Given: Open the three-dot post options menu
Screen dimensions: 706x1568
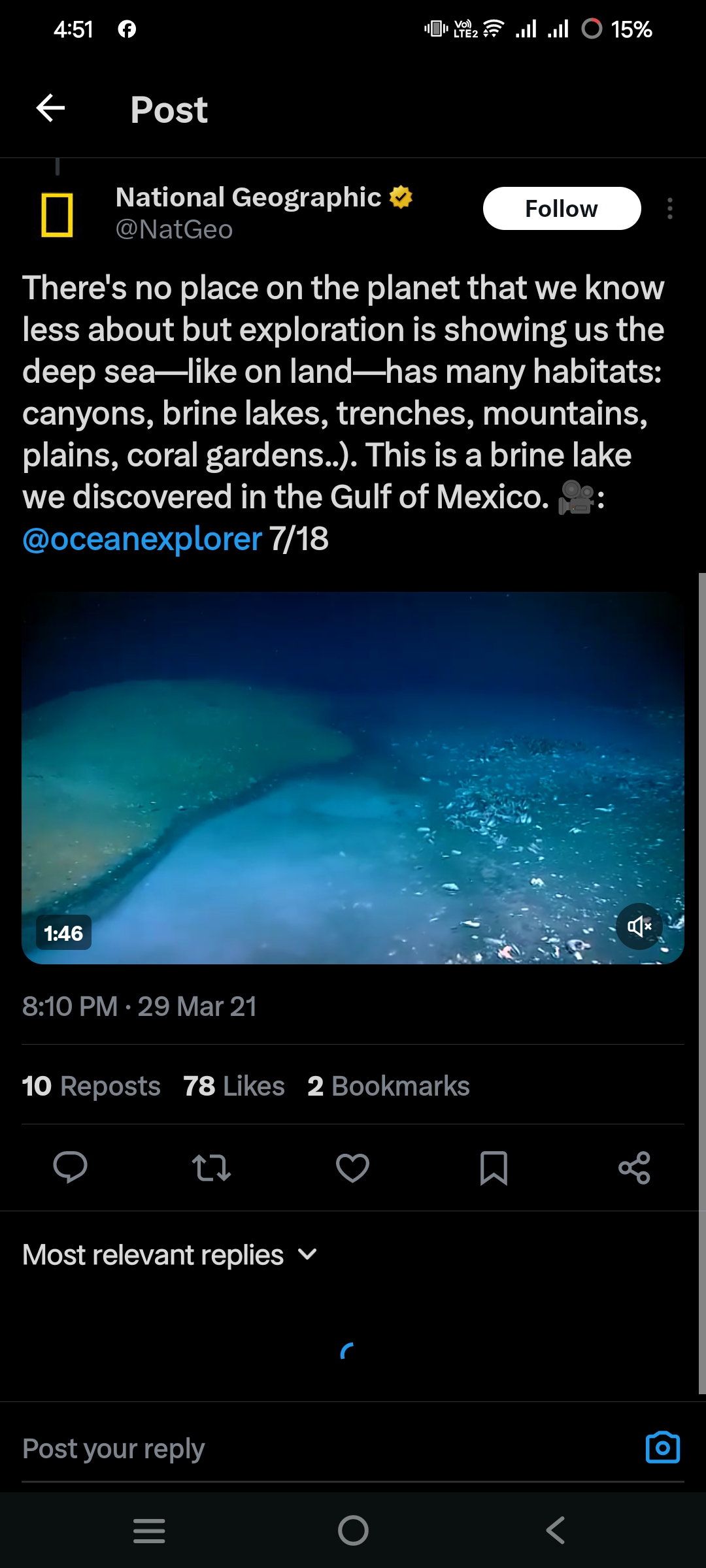Looking at the screenshot, I should tap(669, 208).
